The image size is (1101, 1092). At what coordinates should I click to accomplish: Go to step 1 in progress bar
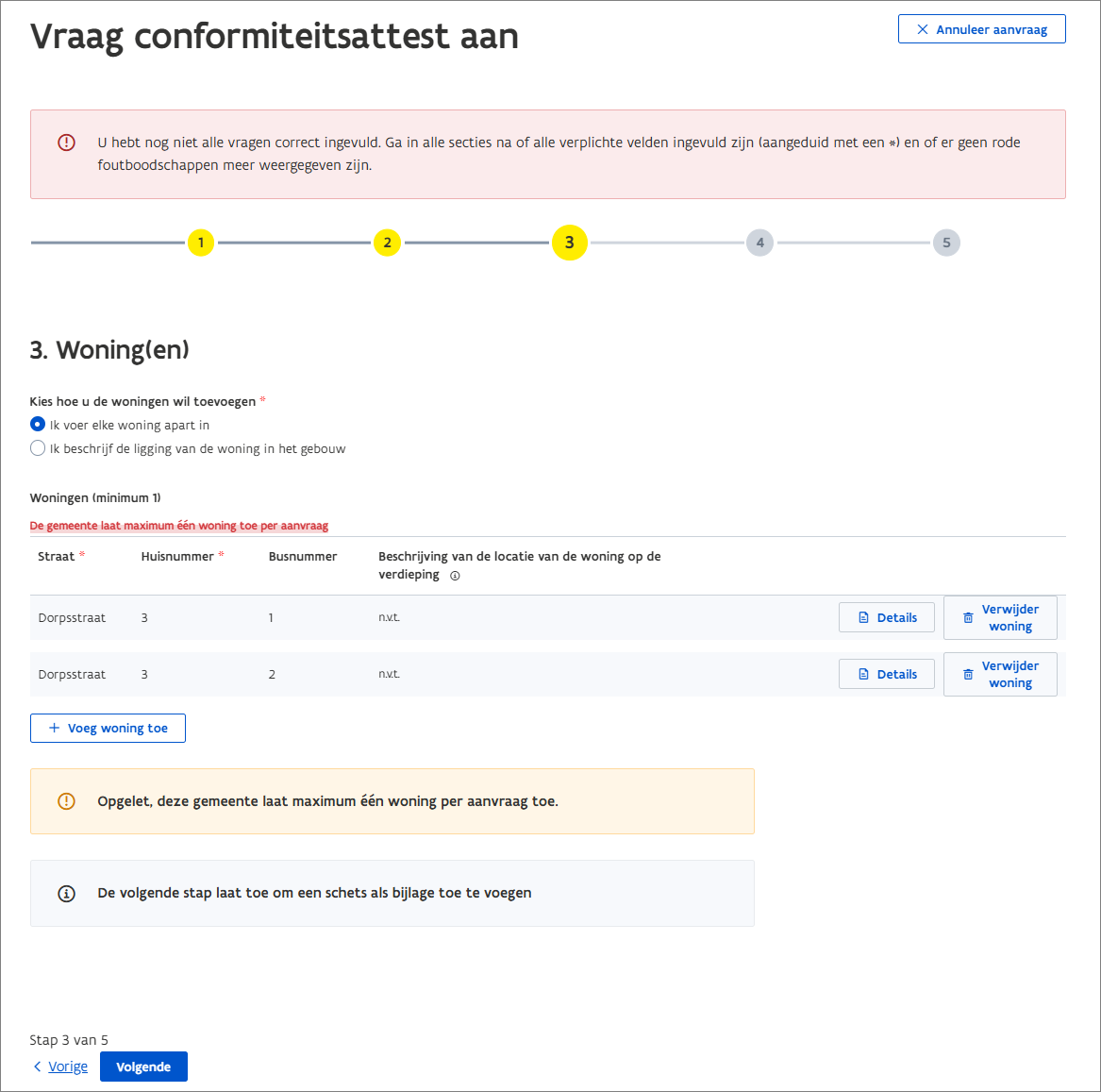pyautogui.click(x=200, y=243)
